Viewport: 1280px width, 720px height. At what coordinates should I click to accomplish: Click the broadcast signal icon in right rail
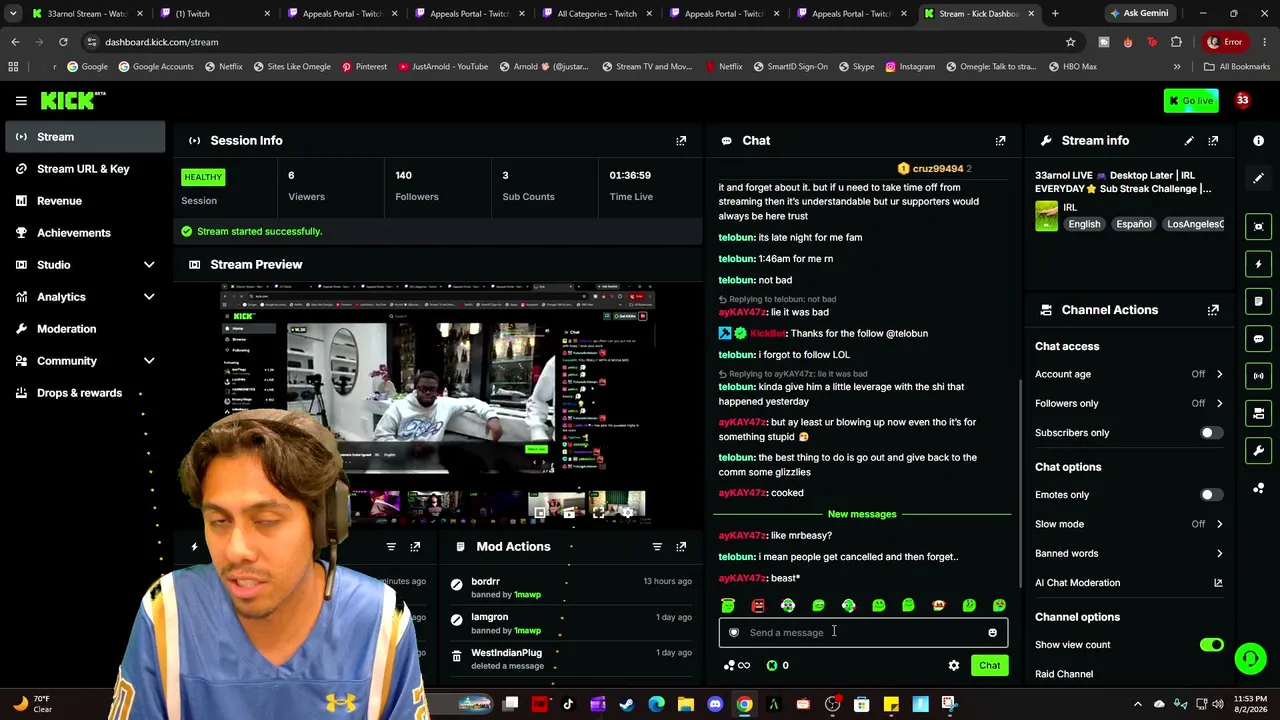coord(1258,376)
